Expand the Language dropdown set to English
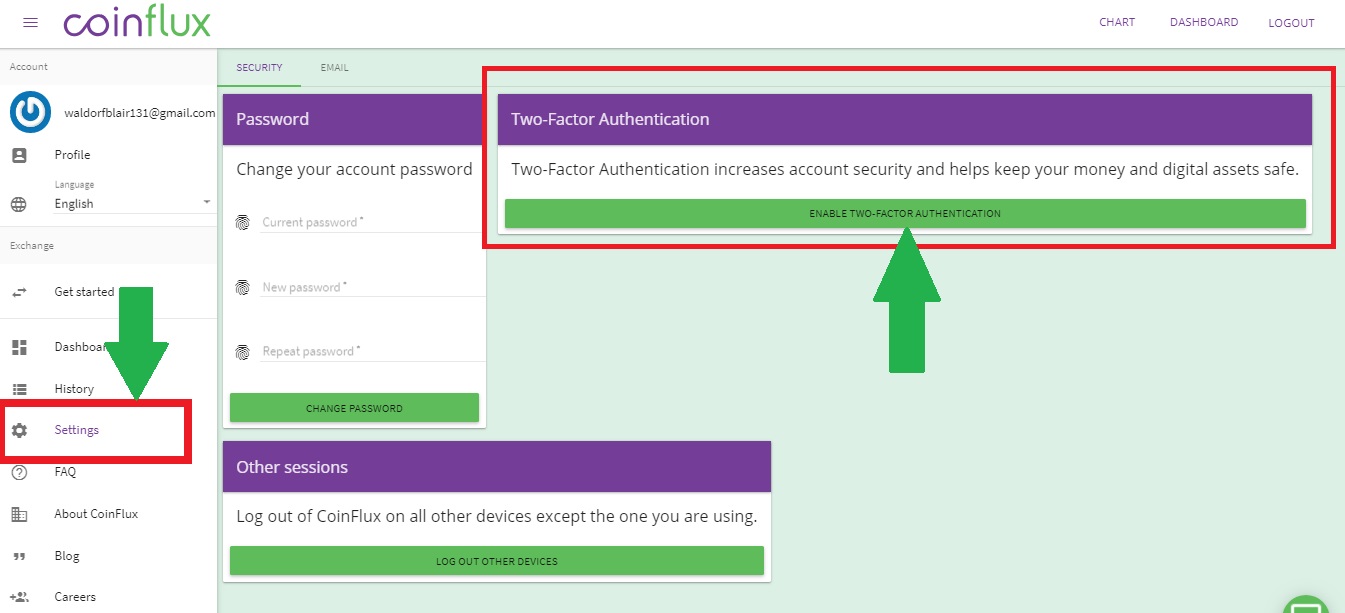 pyautogui.click(x=133, y=203)
